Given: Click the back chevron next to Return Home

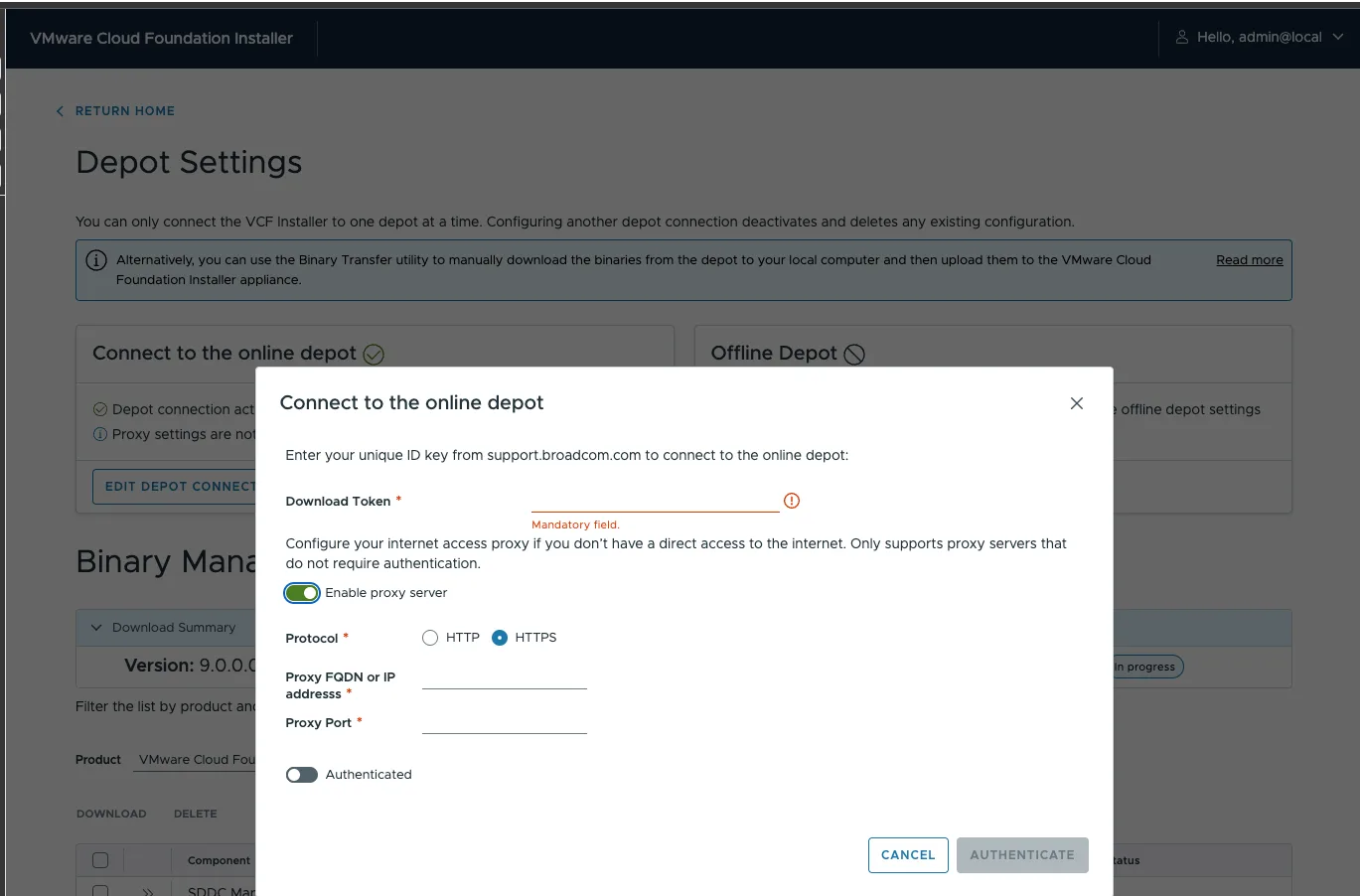Looking at the screenshot, I should click(x=60, y=111).
